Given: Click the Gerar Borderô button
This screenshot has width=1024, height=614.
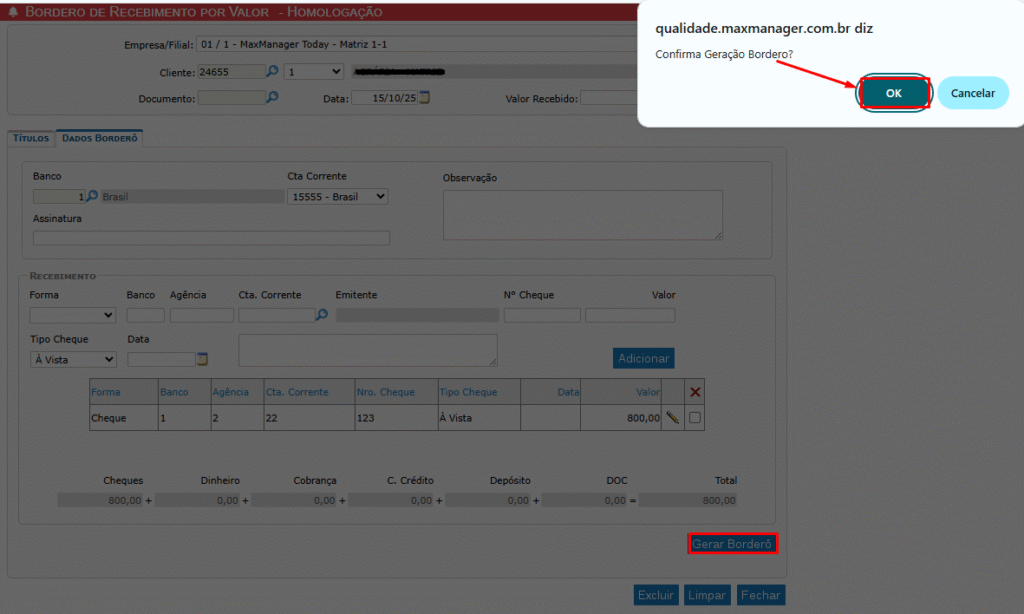Looking at the screenshot, I should 733,544.
